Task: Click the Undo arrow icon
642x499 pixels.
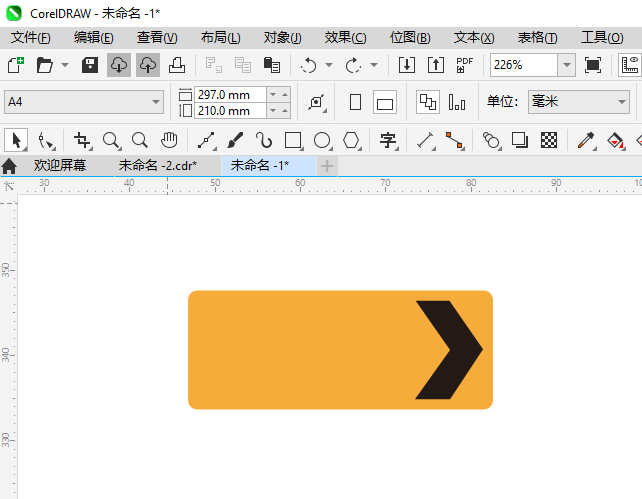Action: coord(308,65)
